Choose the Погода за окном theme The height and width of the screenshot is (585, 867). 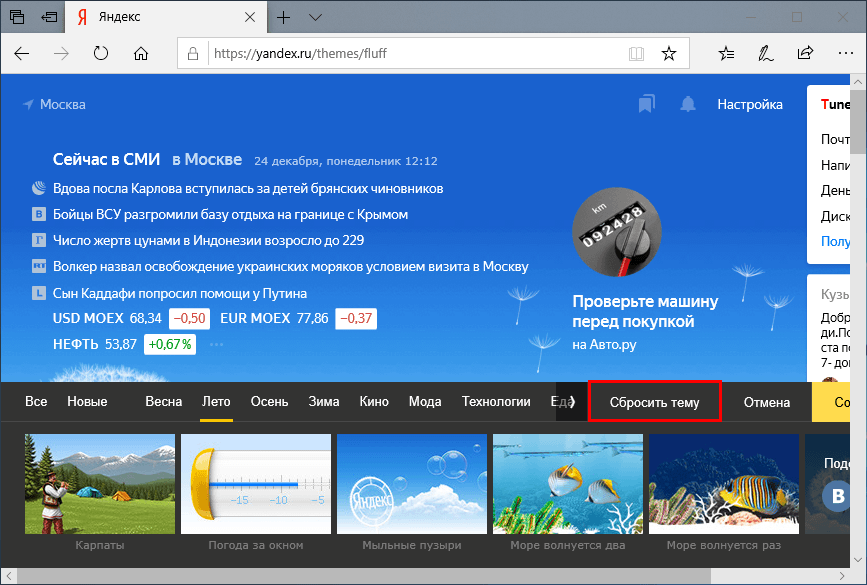256,484
